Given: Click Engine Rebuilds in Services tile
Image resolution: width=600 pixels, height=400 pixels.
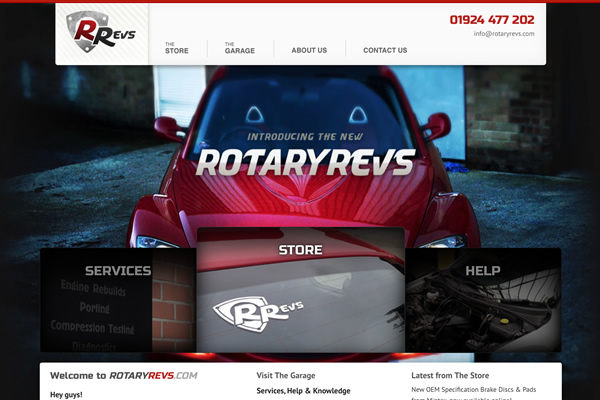Looking at the screenshot, I should tap(93, 288).
